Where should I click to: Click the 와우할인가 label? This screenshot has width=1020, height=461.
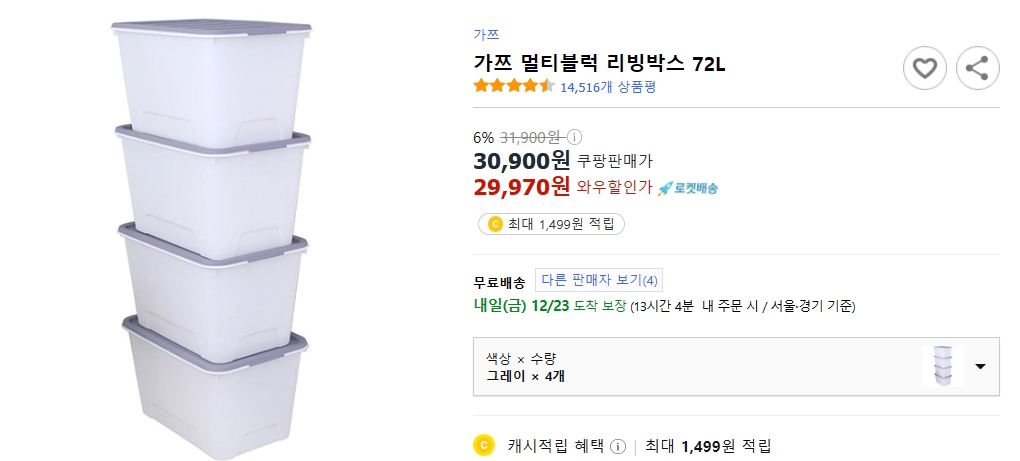(614, 187)
